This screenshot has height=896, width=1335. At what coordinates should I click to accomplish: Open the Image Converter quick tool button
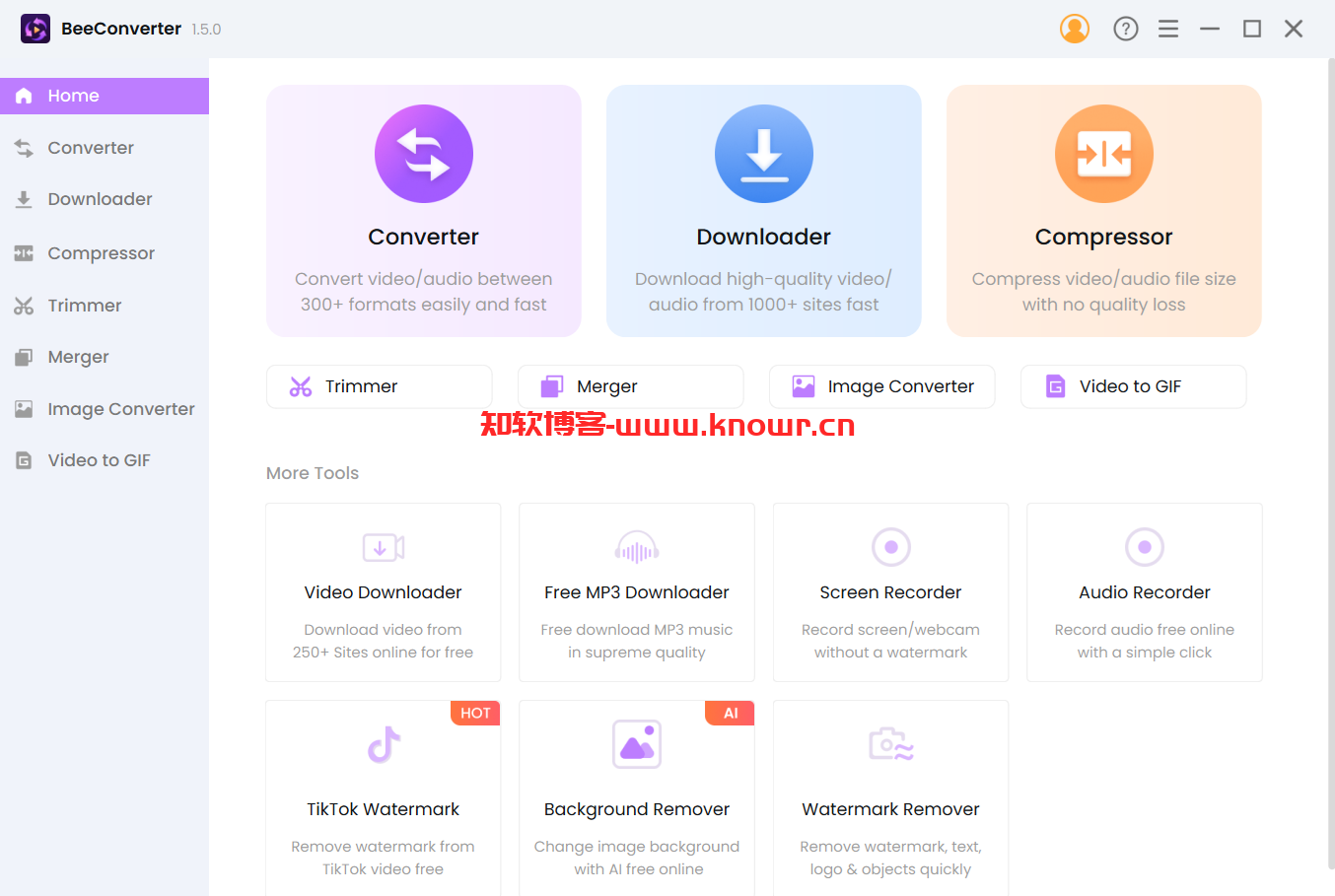click(x=882, y=386)
